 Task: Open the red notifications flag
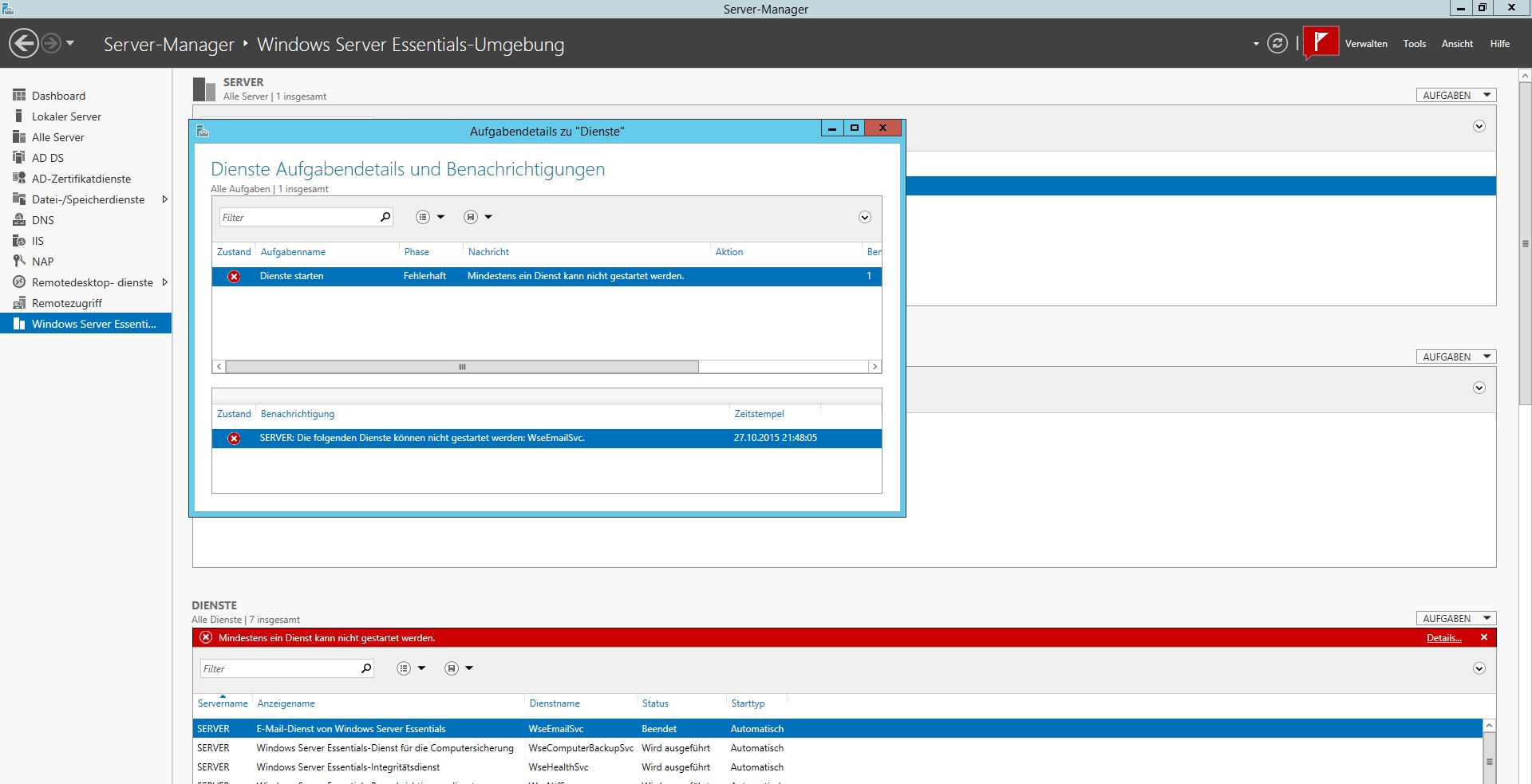coord(1321,42)
